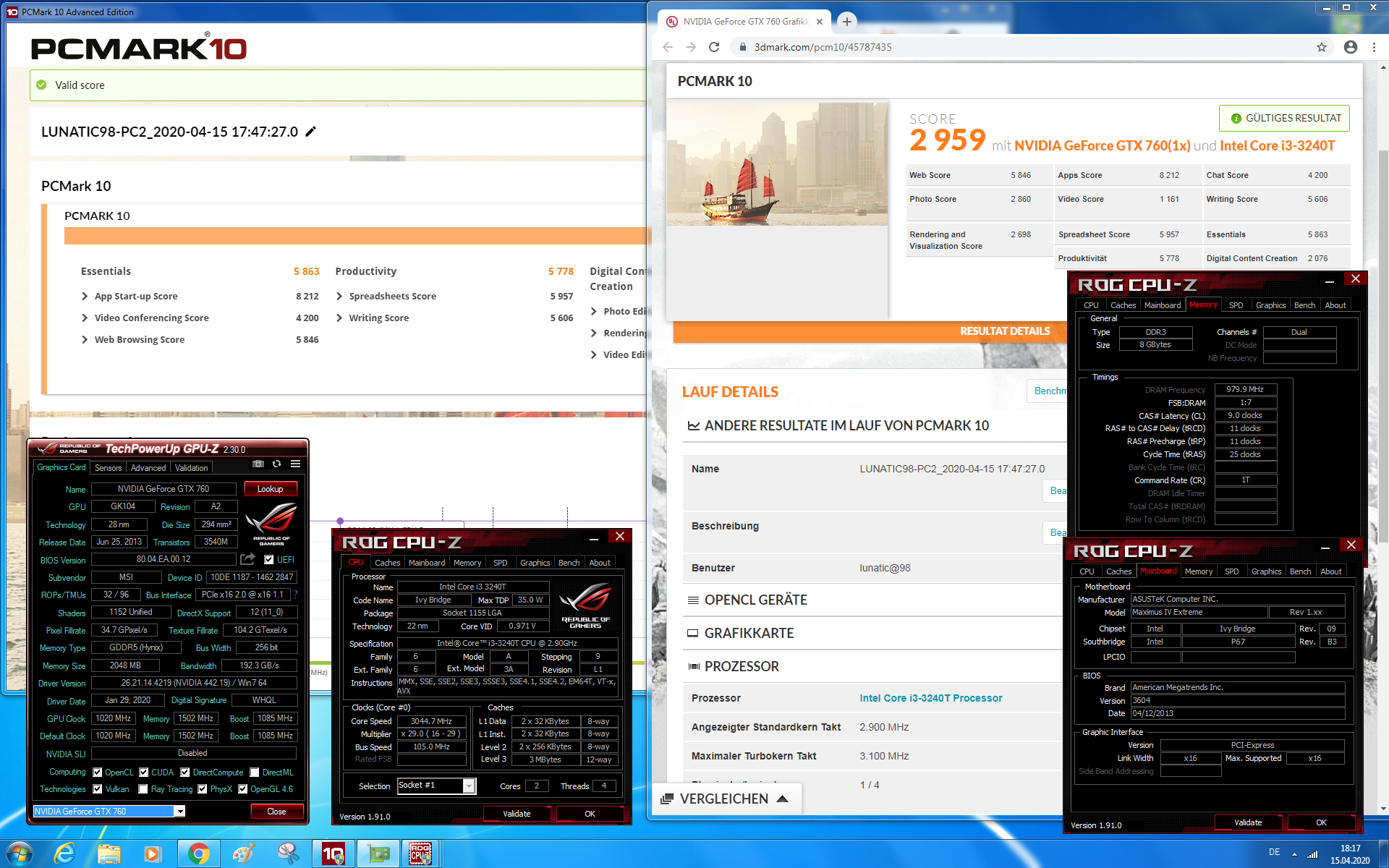Viewport: 1389px width, 868px height.
Task: Open Windows Media Player taskbar icon
Action: tap(153, 854)
